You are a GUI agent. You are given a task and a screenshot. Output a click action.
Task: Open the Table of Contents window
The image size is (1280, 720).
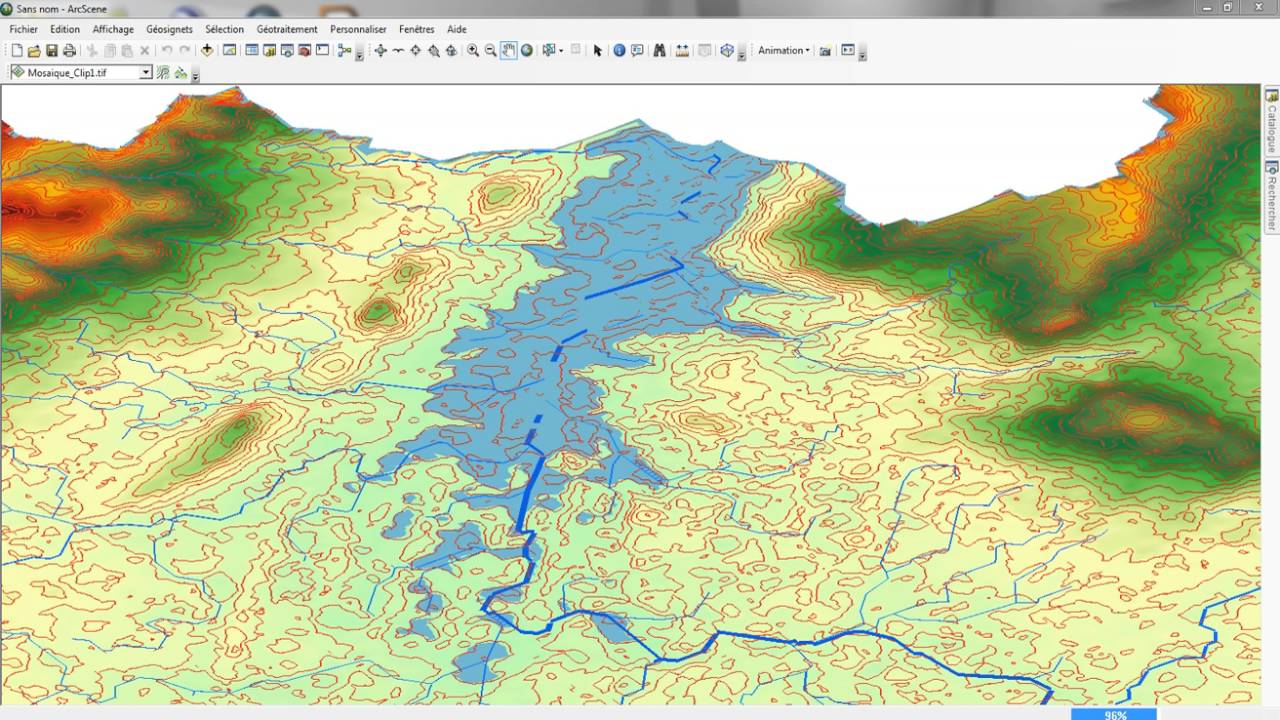point(252,50)
